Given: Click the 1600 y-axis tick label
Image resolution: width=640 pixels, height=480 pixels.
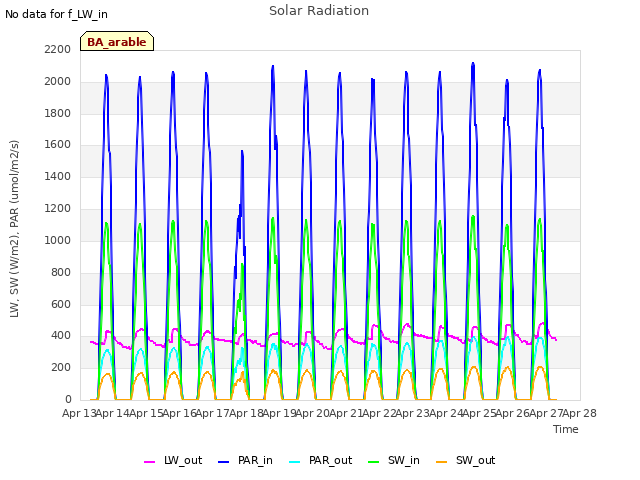Looking at the screenshot, I should coord(58,145).
